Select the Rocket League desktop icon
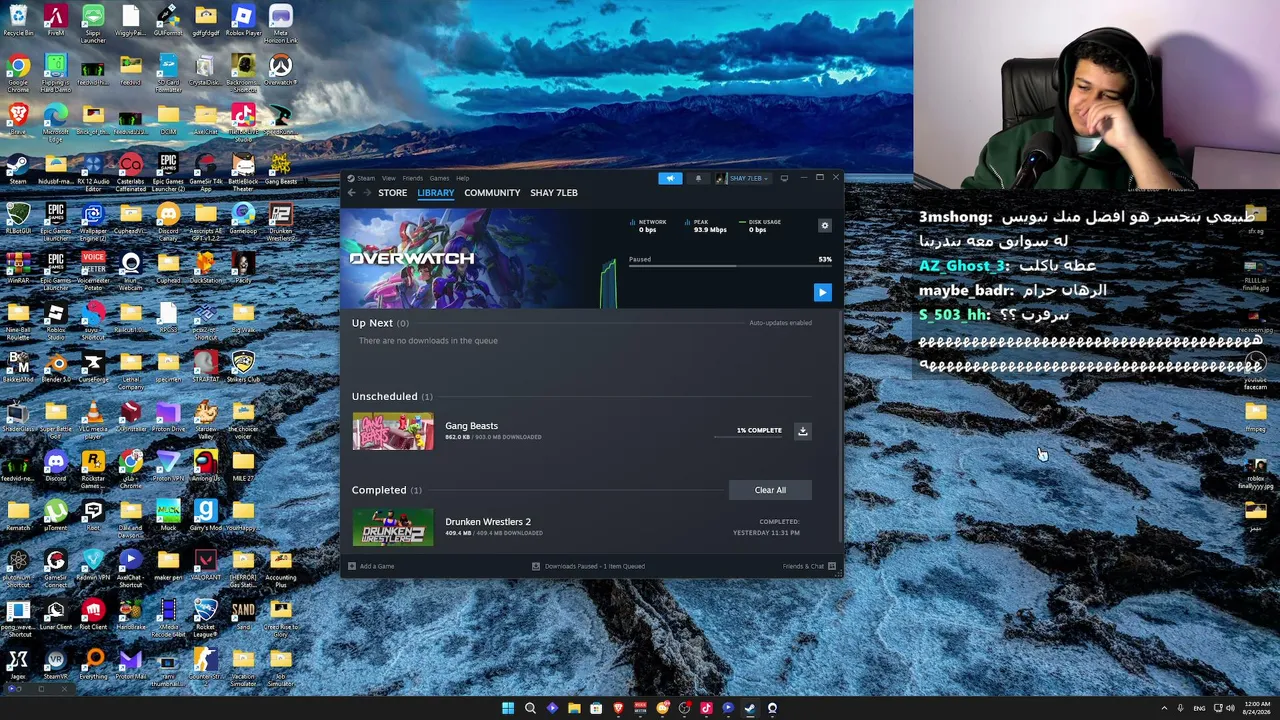 click(205, 617)
